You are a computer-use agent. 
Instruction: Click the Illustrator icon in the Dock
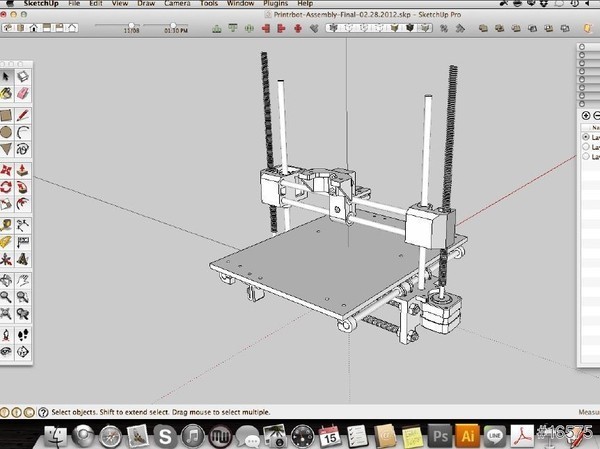click(x=467, y=435)
